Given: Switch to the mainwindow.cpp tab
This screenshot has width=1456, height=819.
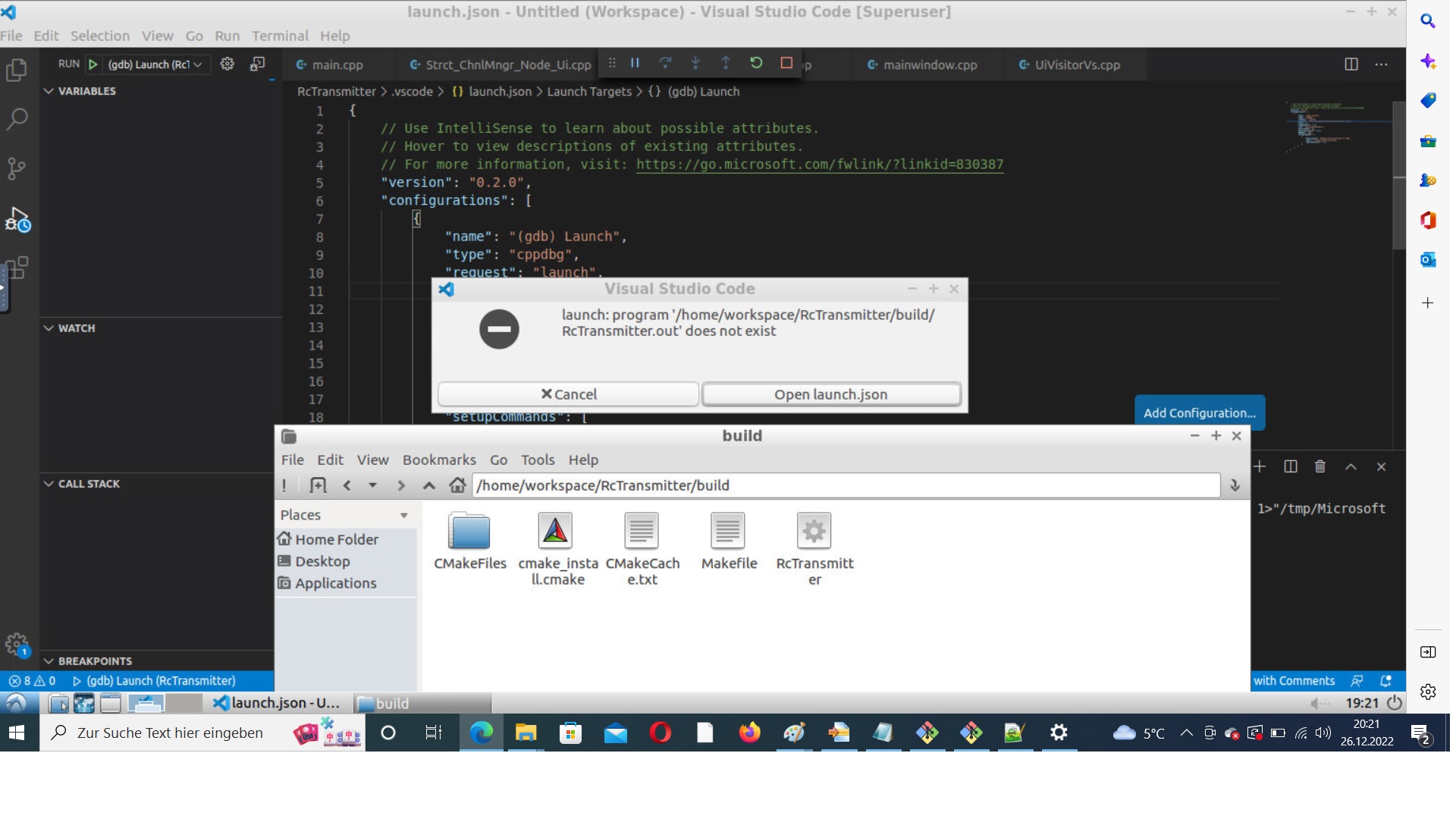Looking at the screenshot, I should [929, 65].
